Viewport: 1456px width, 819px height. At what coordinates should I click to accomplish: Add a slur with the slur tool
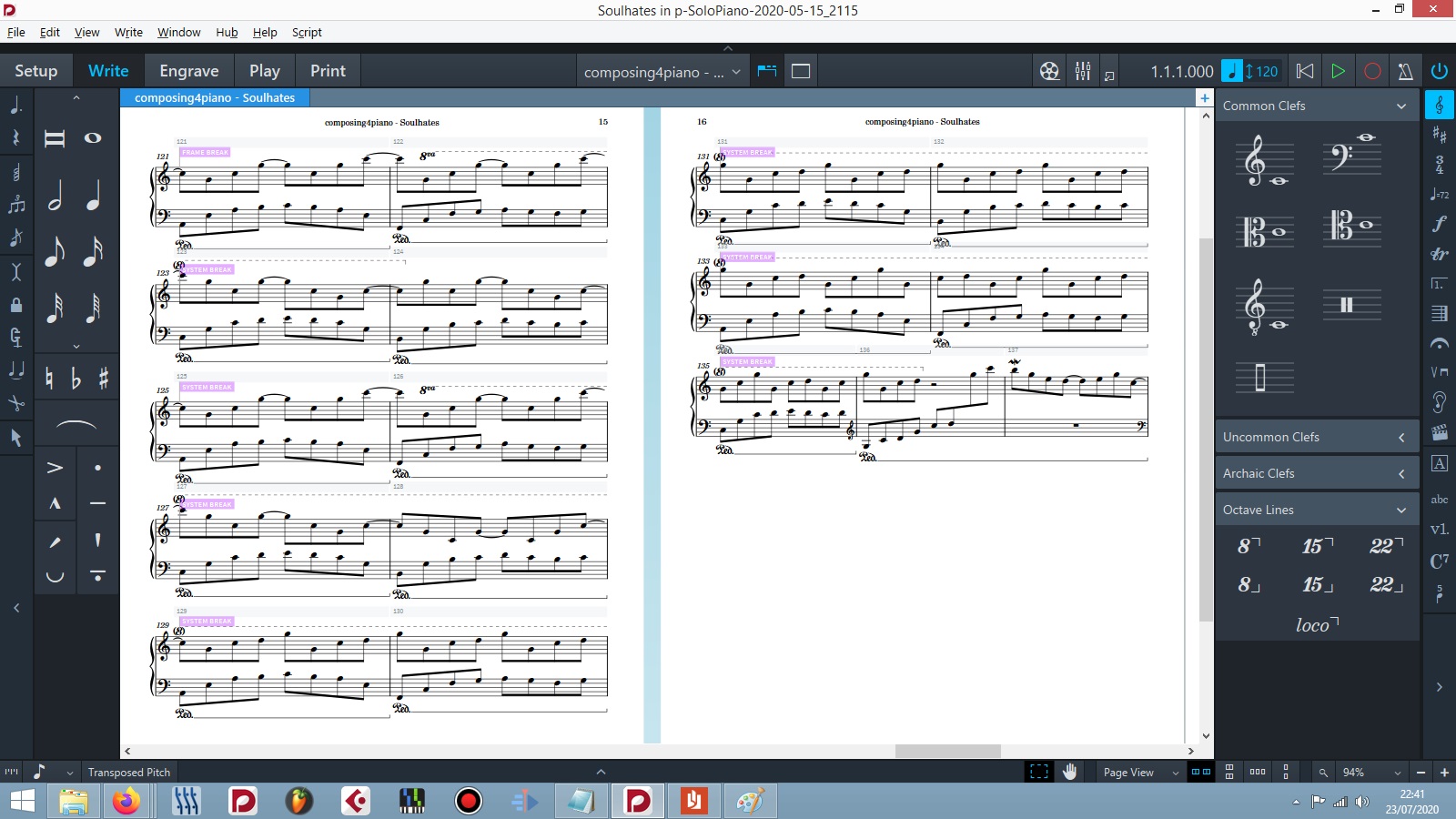76,424
